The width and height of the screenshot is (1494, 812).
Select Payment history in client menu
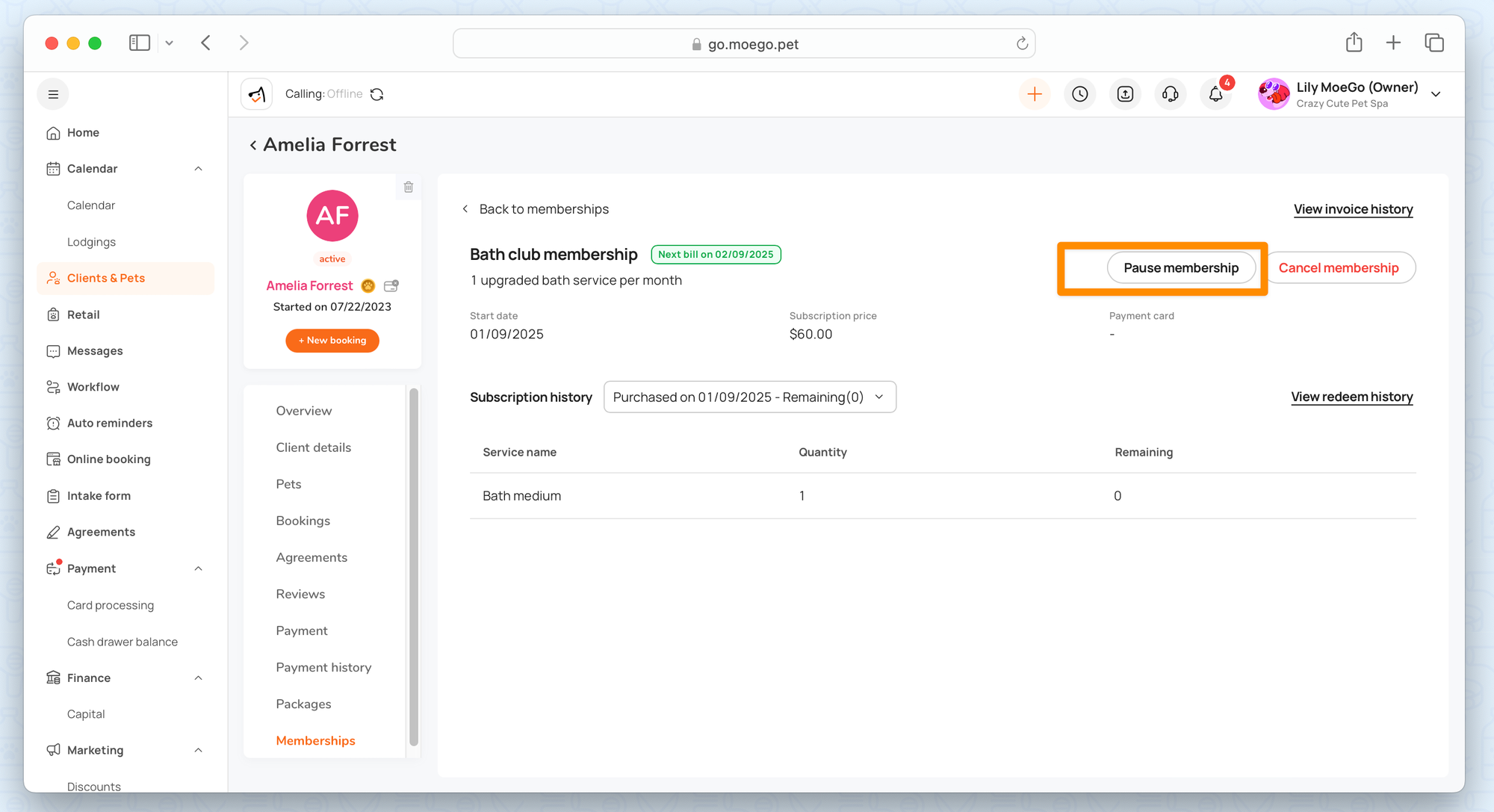tap(323, 667)
